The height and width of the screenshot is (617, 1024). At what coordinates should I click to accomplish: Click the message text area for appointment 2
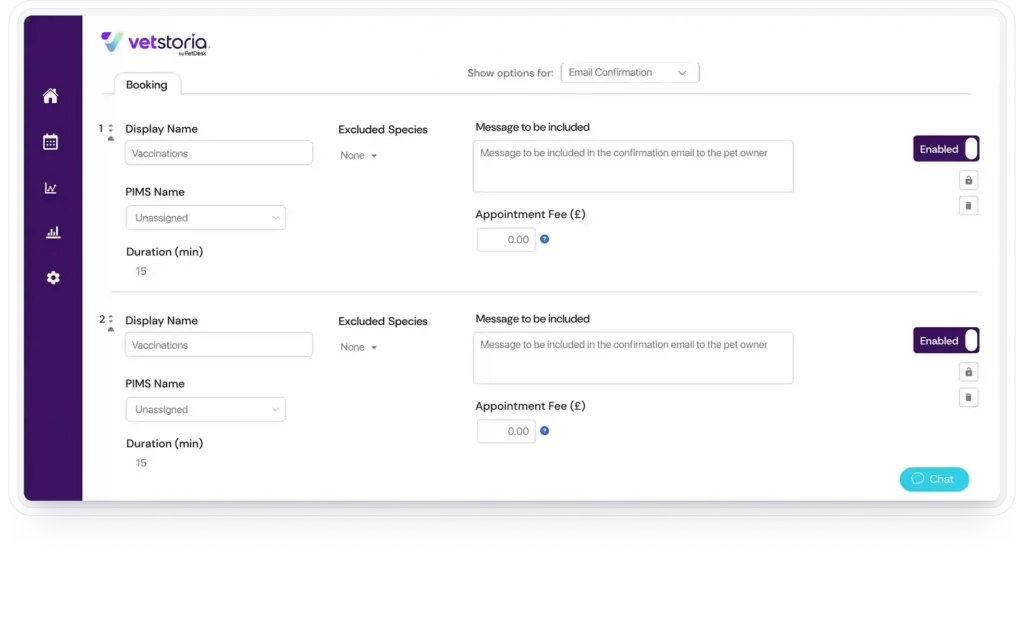[x=633, y=358]
